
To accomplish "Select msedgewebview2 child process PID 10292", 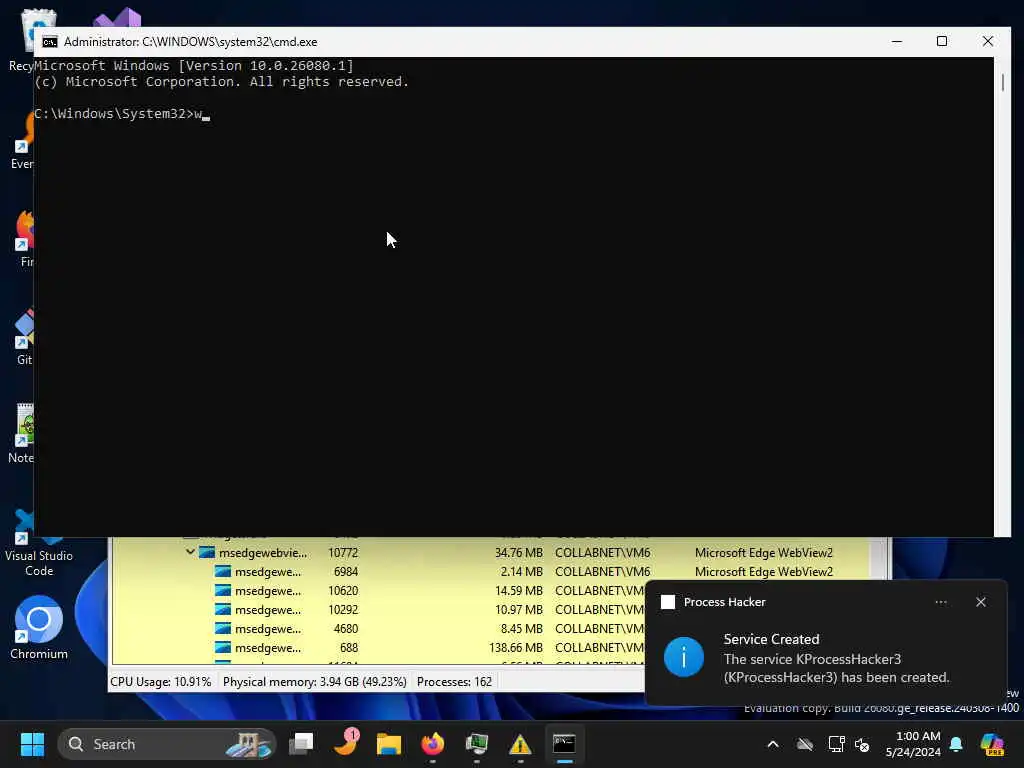I will (379, 609).
